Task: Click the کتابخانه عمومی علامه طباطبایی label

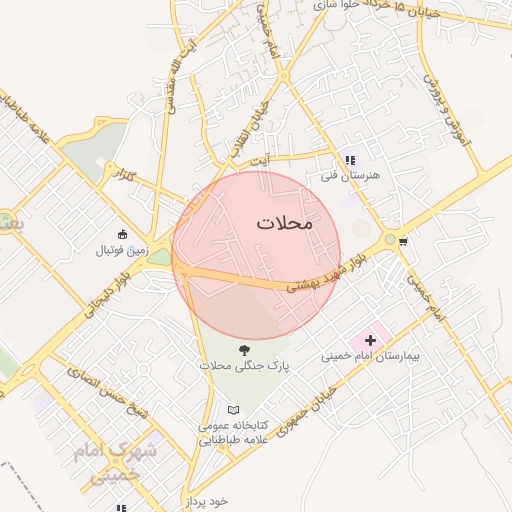Action: click(233, 433)
